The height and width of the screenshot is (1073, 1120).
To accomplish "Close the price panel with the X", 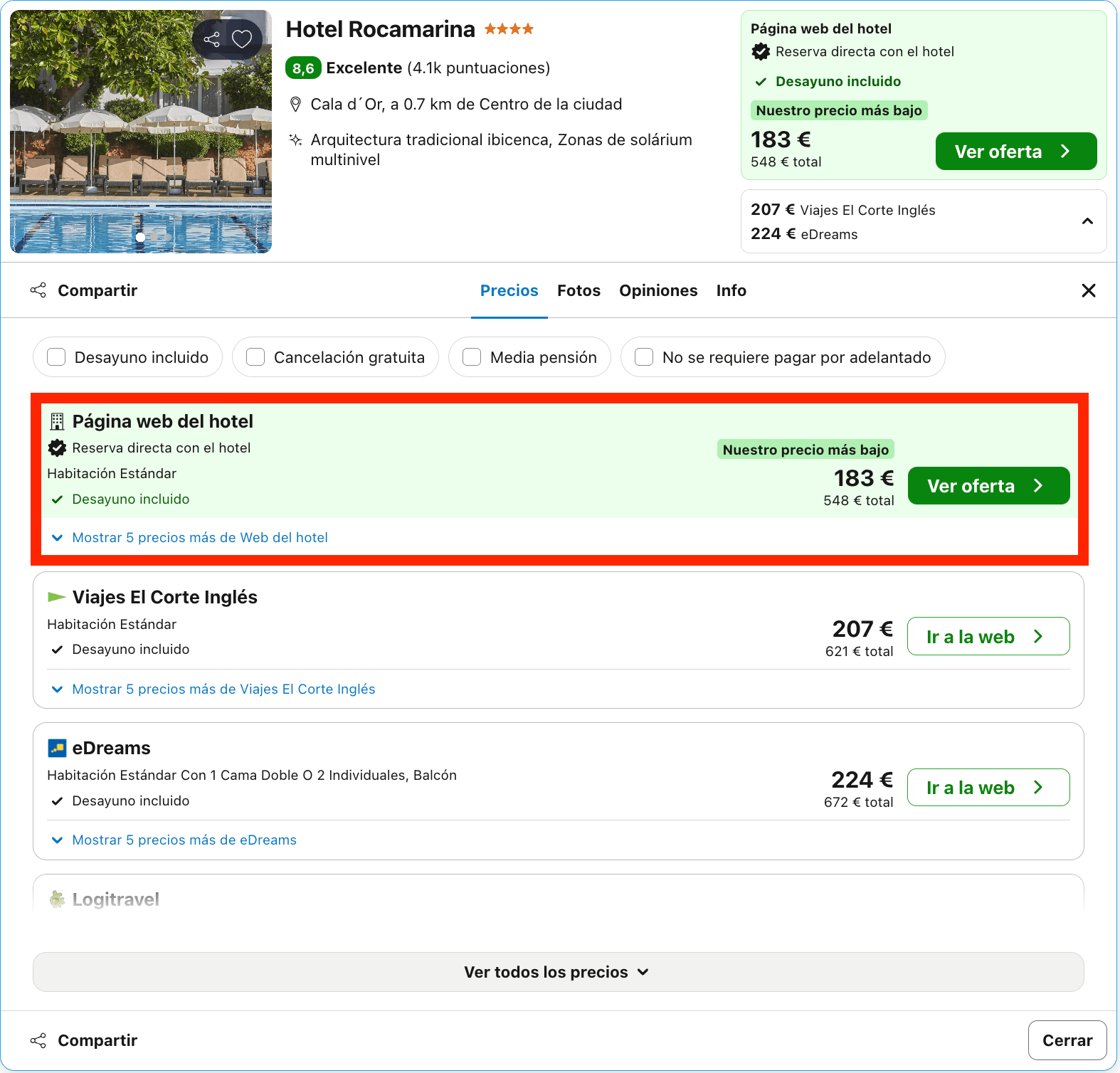I will pyautogui.click(x=1088, y=290).
